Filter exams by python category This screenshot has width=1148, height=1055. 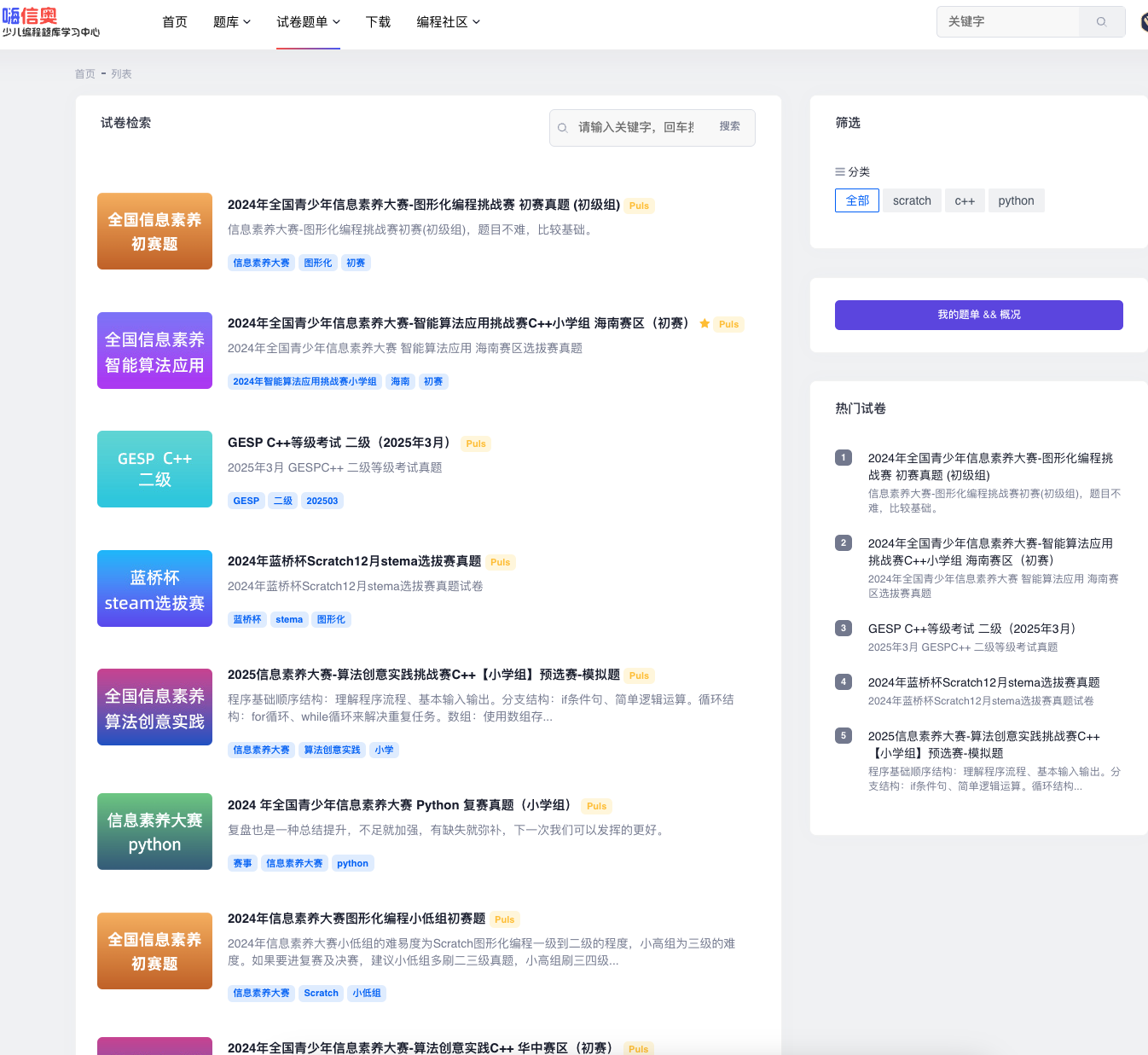[x=1016, y=200]
